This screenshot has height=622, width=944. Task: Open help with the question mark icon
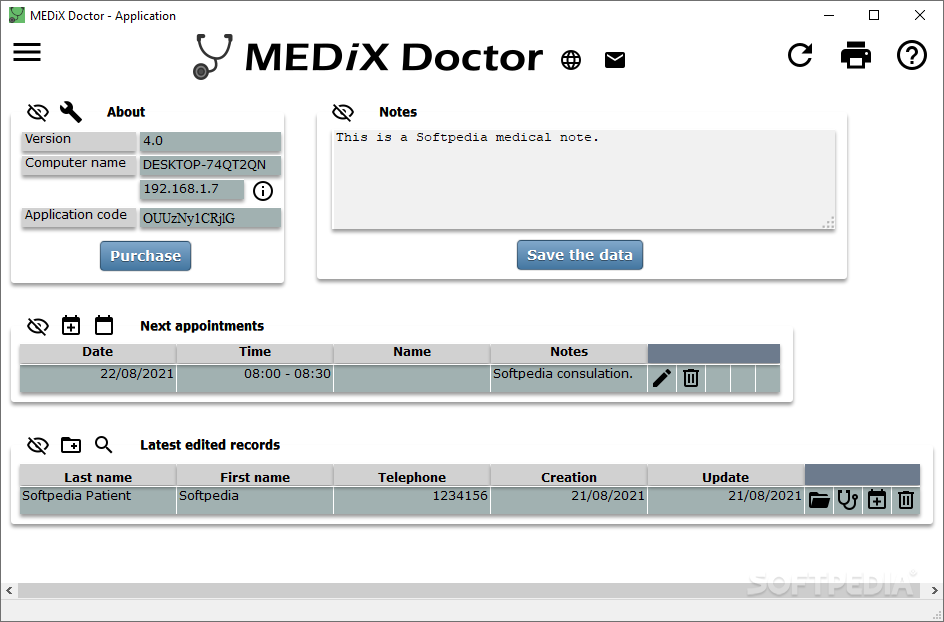[911, 55]
